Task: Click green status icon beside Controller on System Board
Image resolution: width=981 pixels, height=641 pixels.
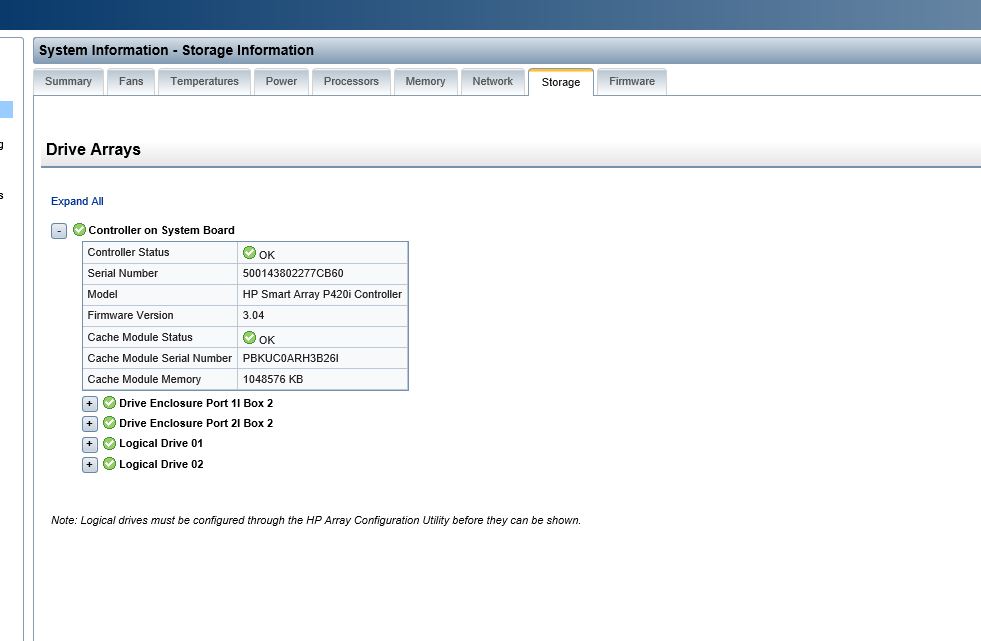Action: pyautogui.click(x=80, y=230)
